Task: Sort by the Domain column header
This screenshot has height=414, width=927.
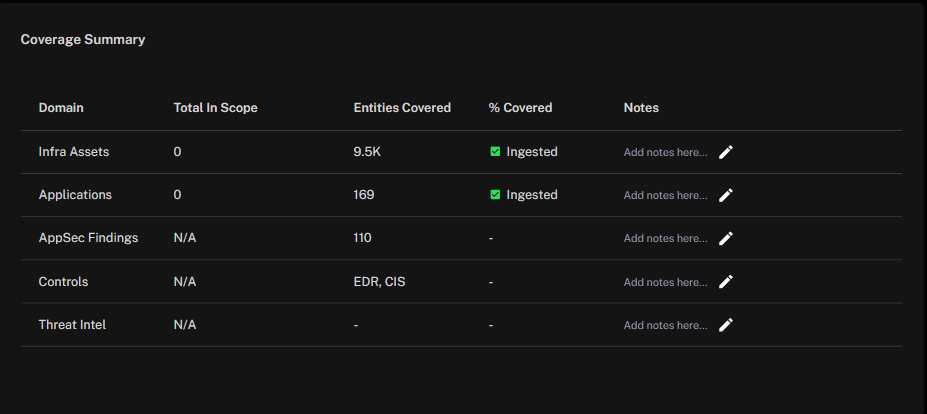Action: [x=61, y=108]
